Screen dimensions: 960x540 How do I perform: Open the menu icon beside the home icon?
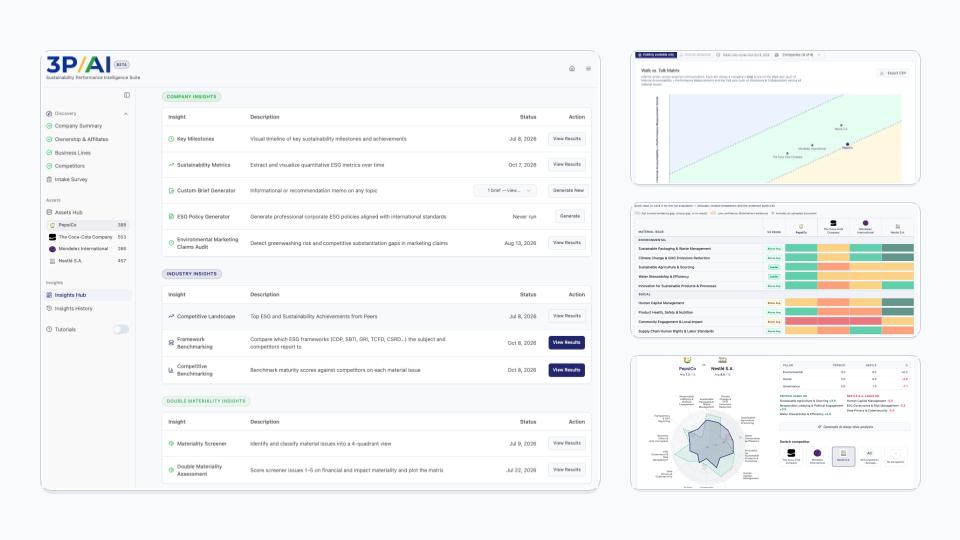588,69
